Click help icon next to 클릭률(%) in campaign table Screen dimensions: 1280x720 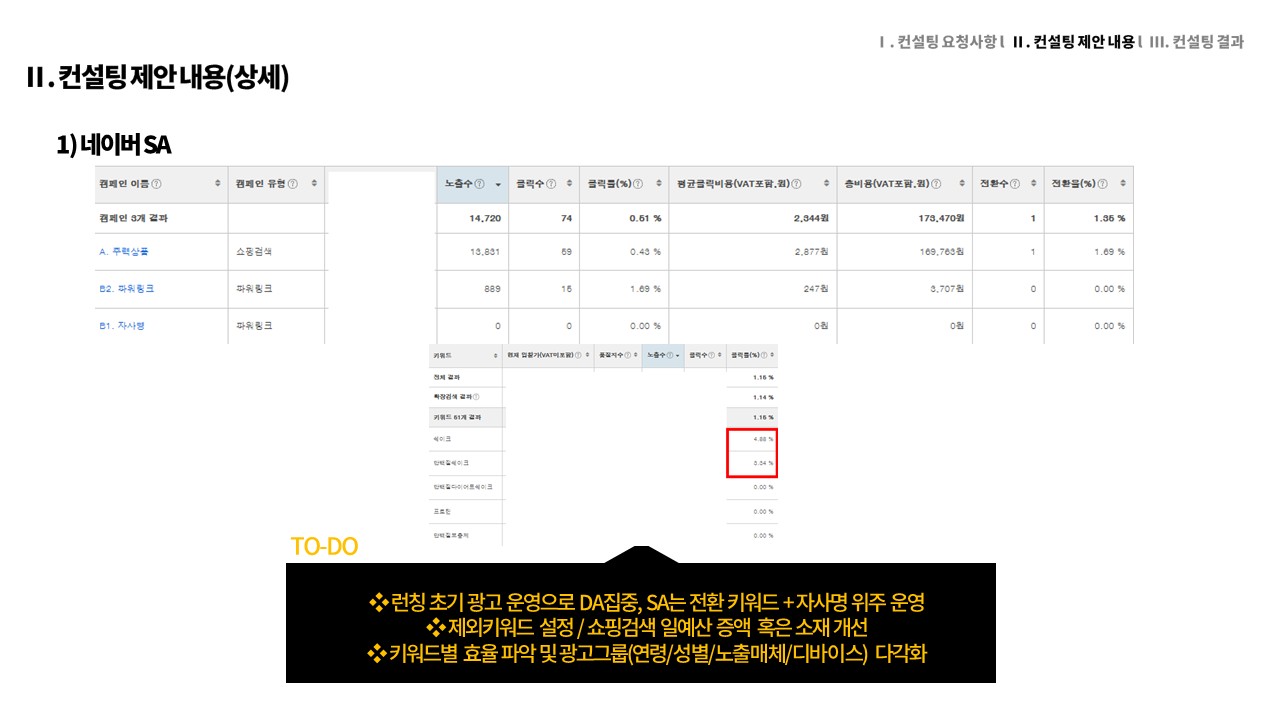pos(638,184)
